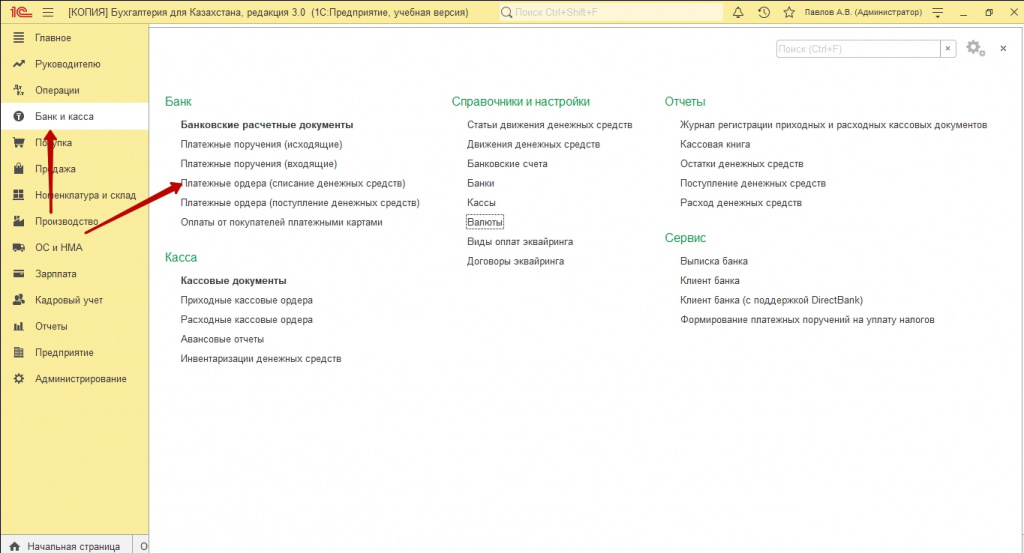
Task: Open Валюты directory
Action: (x=485, y=223)
